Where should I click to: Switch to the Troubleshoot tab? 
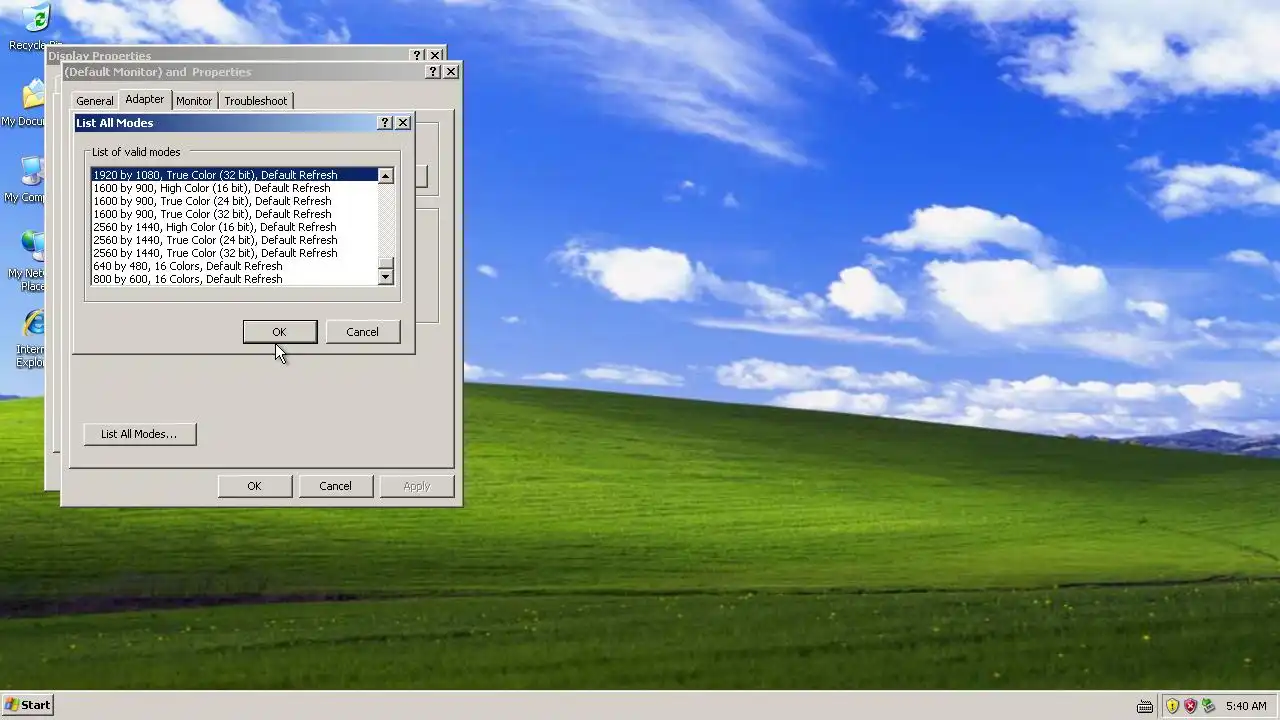pos(256,101)
